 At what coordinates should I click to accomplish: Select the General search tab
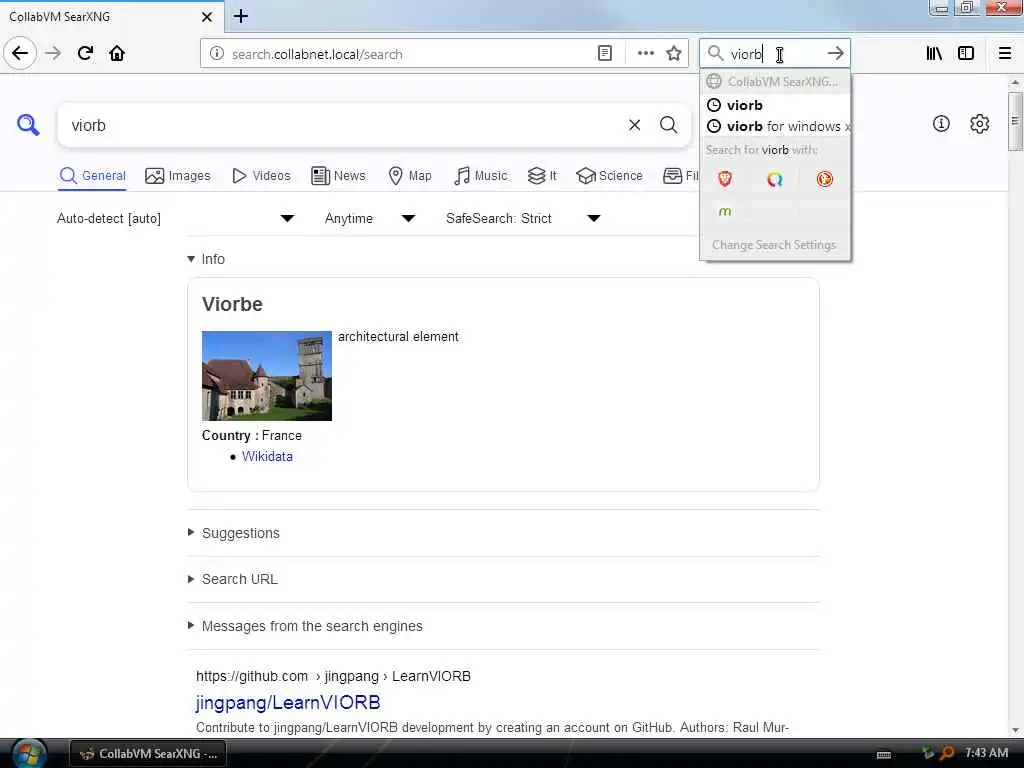92,176
